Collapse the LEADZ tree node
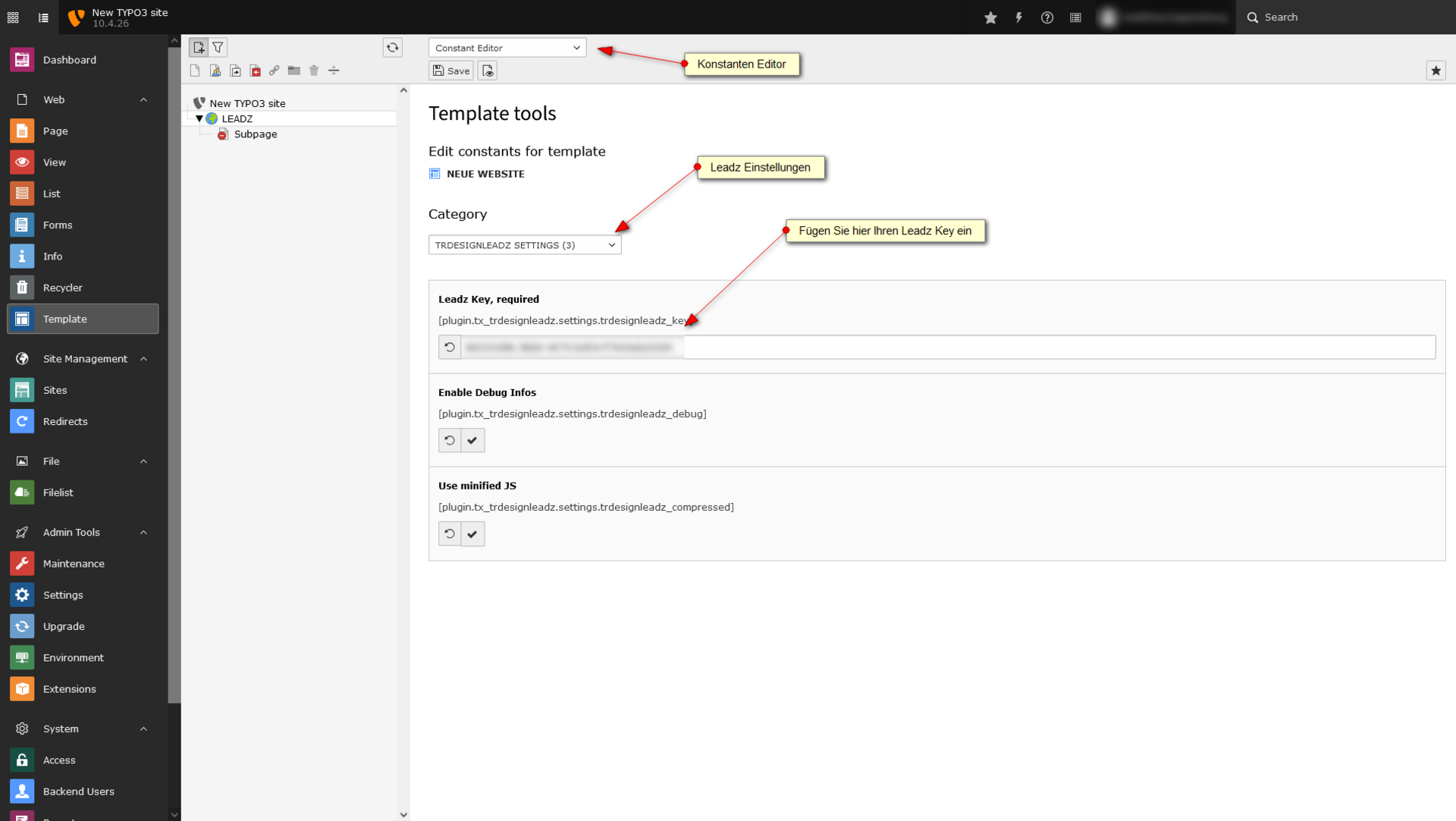This screenshot has width=1456, height=821. pyautogui.click(x=199, y=118)
